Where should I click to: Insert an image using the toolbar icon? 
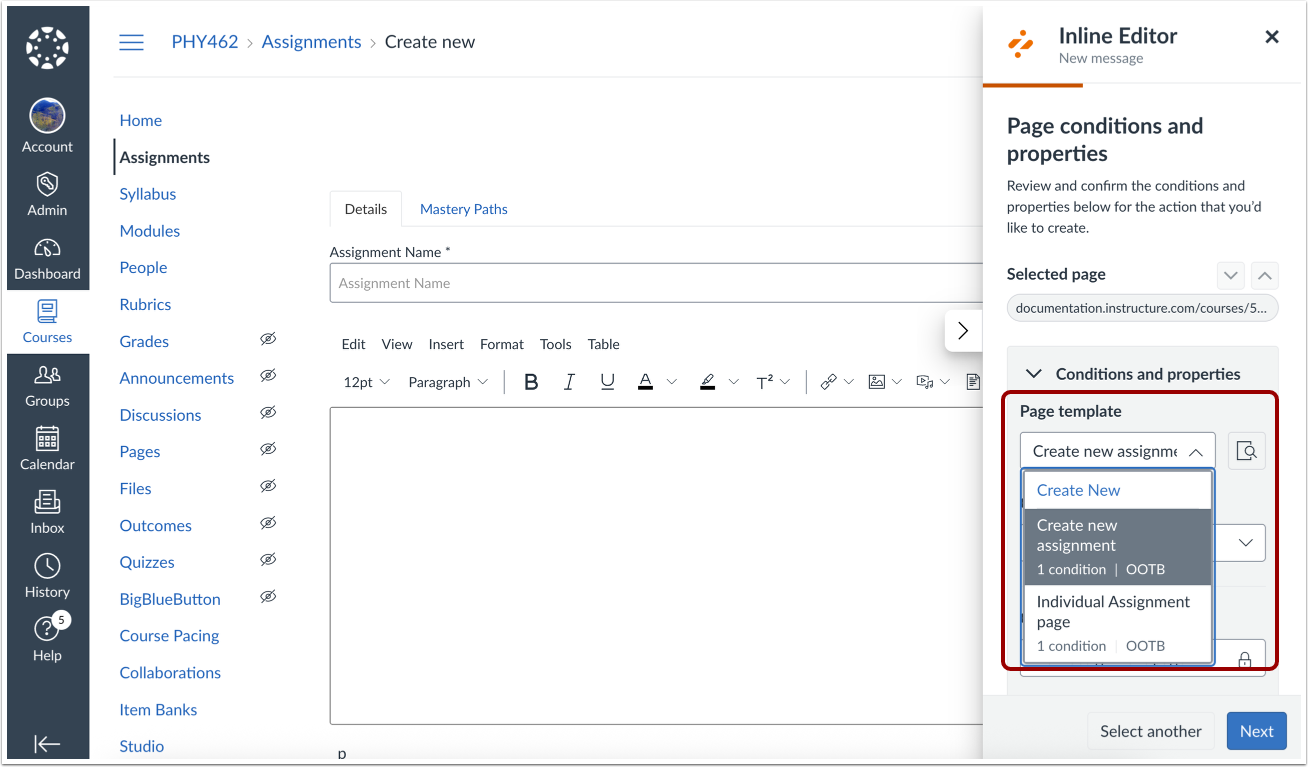pos(877,381)
